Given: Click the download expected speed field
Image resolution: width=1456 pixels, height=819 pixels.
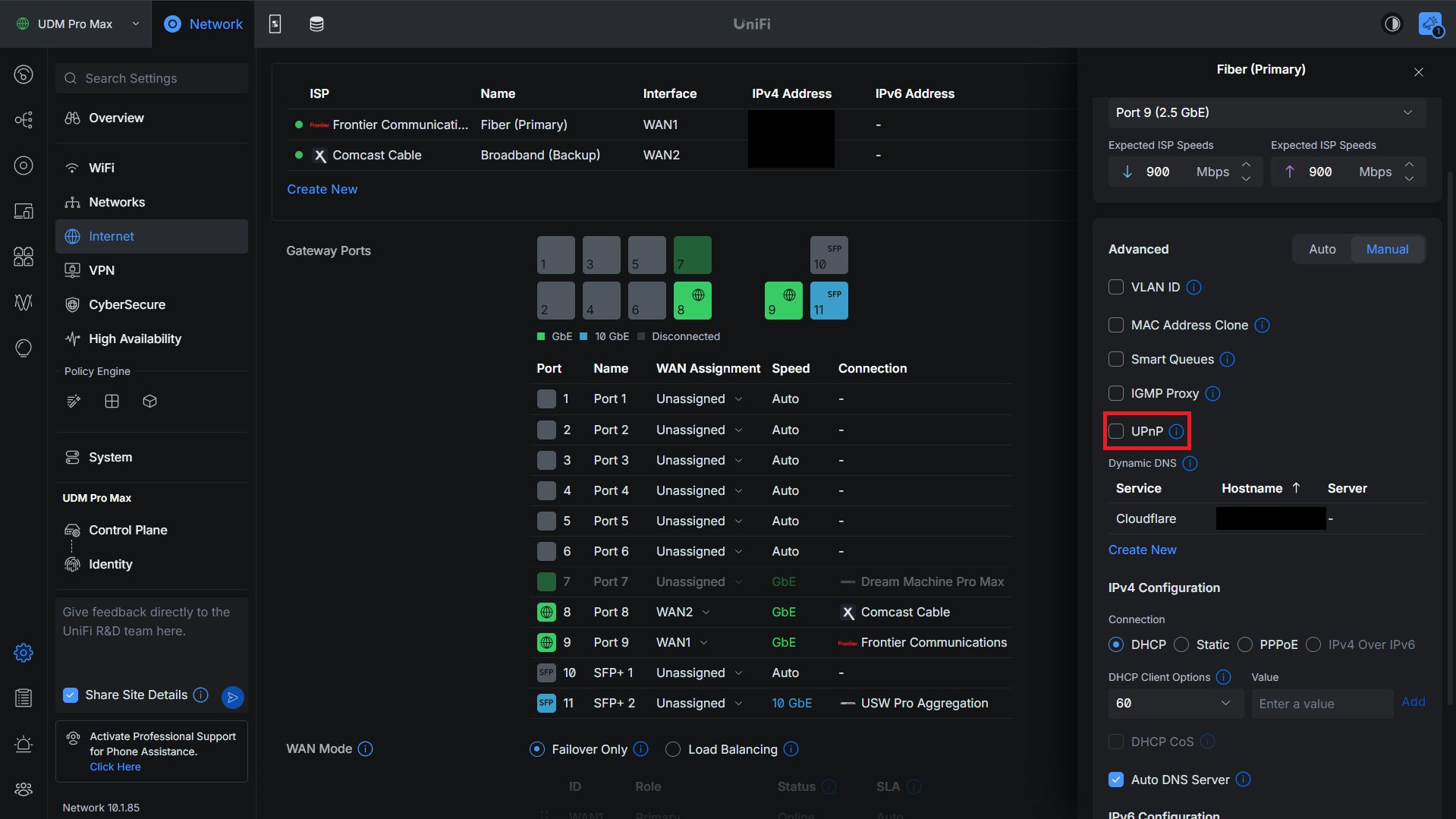Looking at the screenshot, I should click(1185, 172).
